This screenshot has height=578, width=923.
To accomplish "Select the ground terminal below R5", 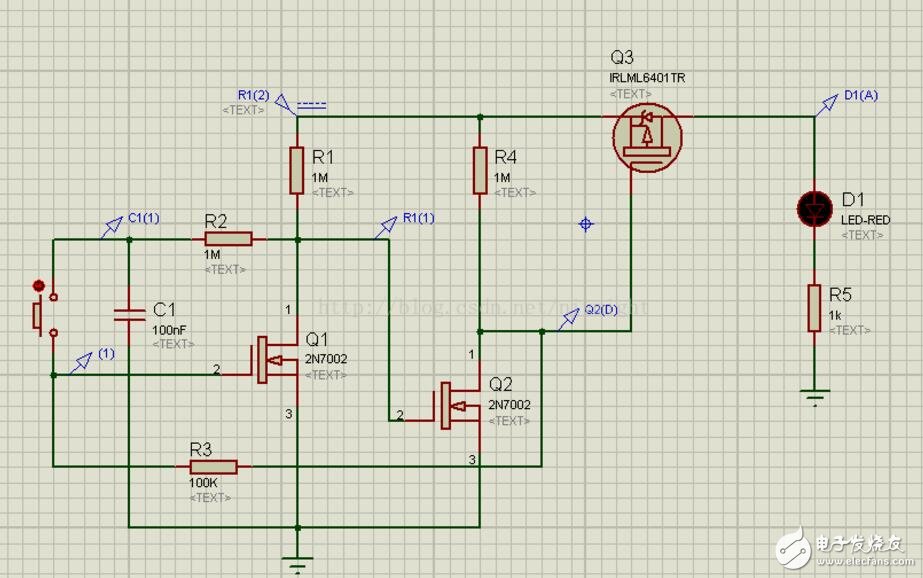I will (815, 397).
